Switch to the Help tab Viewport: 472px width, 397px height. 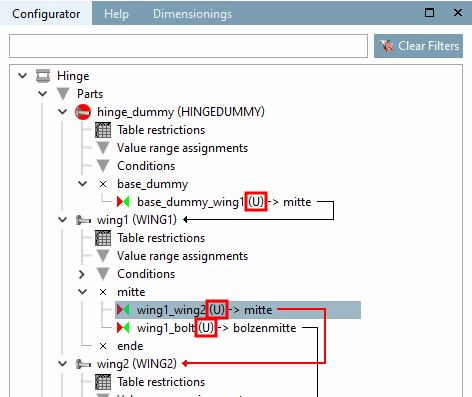click(x=116, y=14)
